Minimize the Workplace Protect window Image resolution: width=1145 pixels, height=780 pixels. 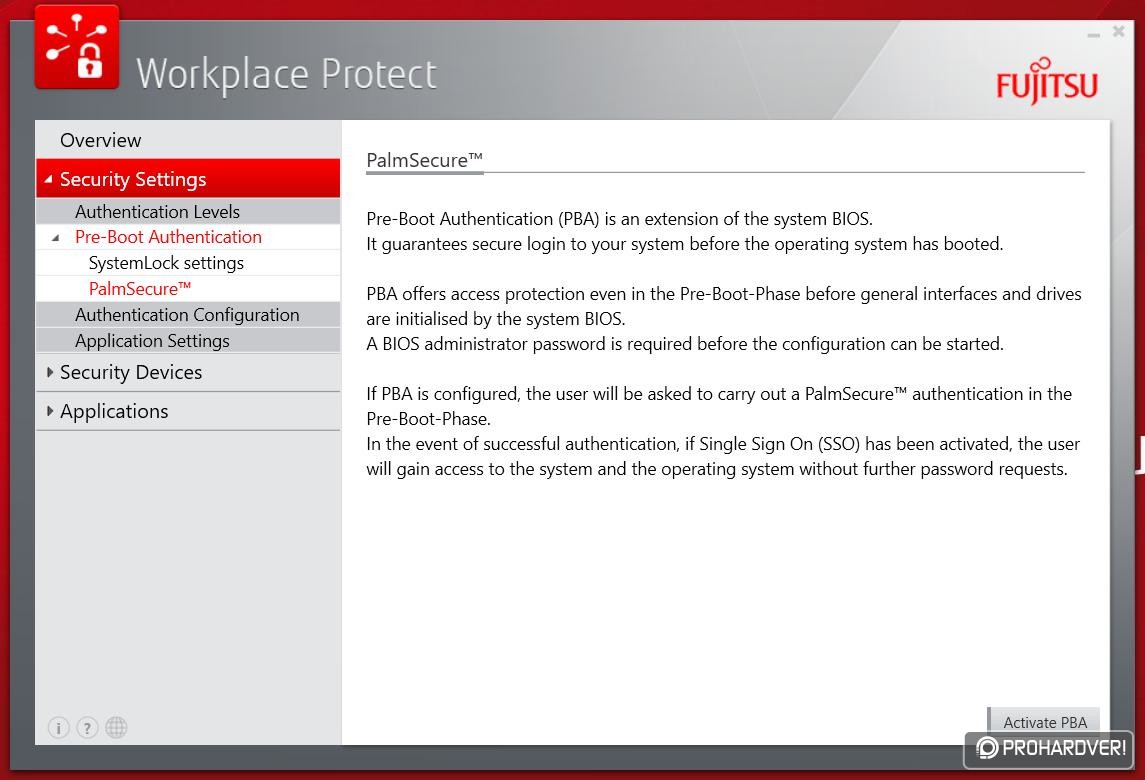[1093, 34]
